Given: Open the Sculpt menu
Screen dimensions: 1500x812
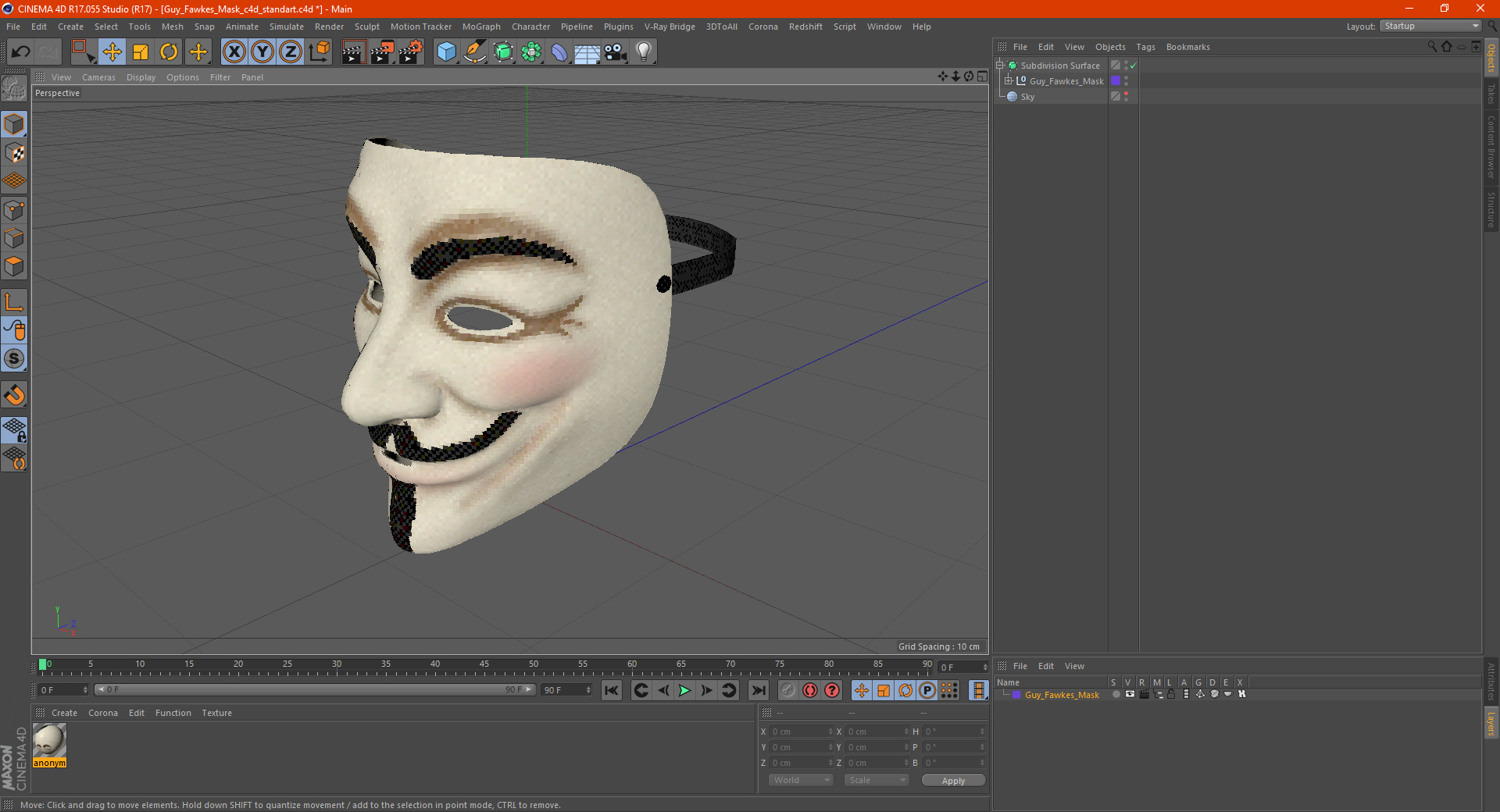Looking at the screenshot, I should click(366, 27).
